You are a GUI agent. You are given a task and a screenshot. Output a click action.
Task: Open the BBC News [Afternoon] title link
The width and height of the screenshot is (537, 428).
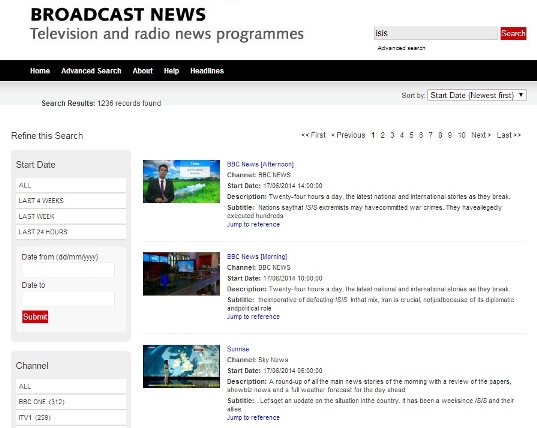(x=260, y=164)
